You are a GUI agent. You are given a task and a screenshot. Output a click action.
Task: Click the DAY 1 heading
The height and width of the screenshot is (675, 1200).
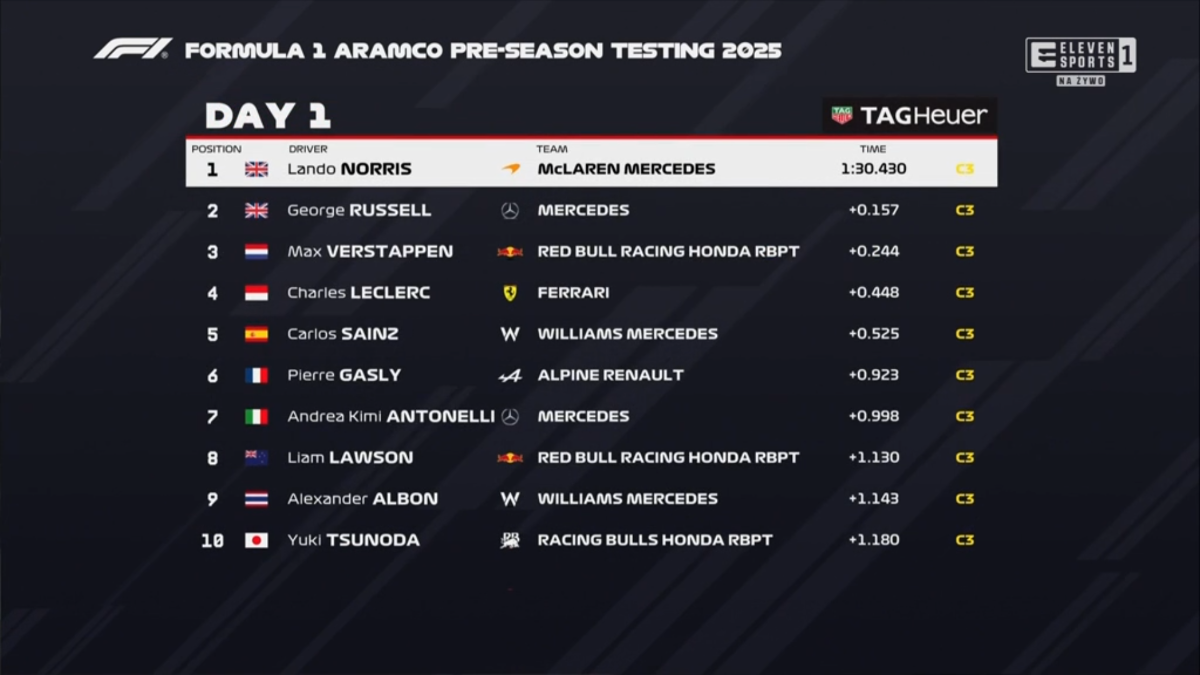click(267, 116)
